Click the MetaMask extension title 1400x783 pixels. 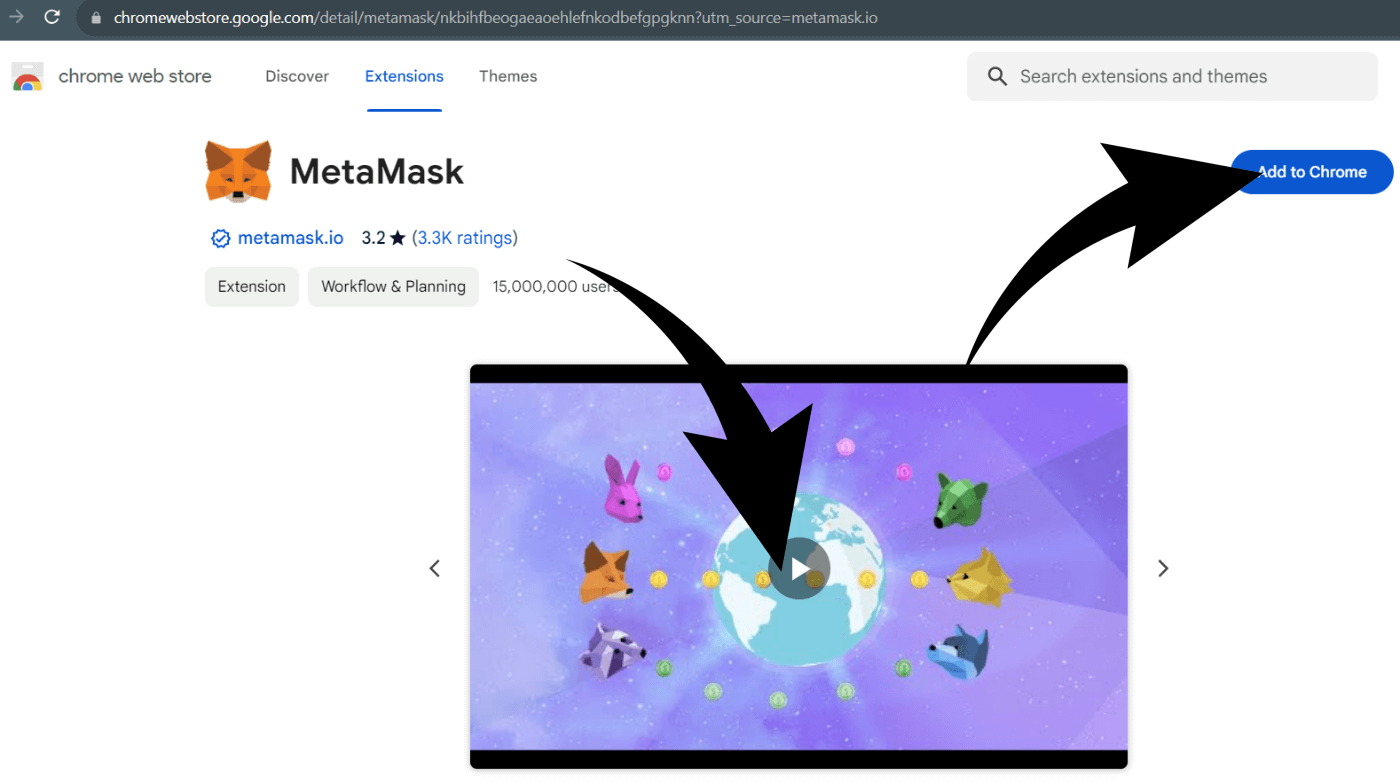coord(377,172)
